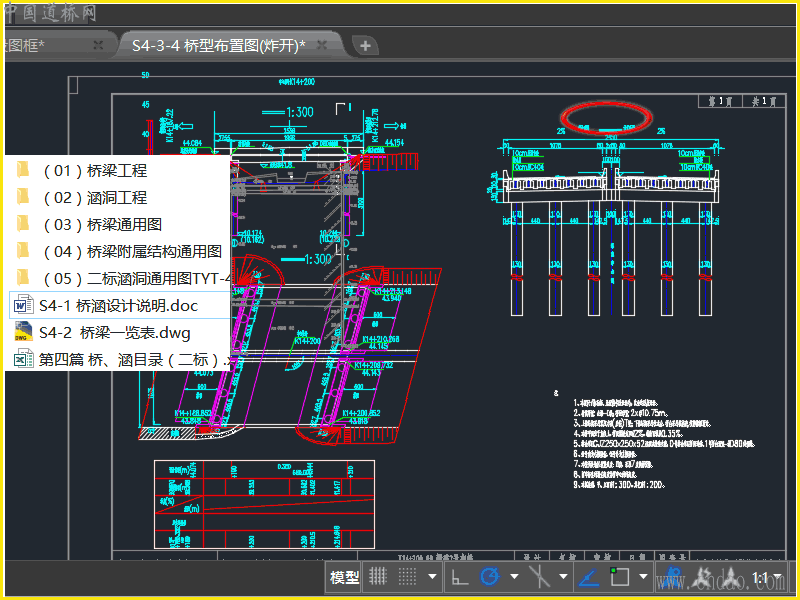
Task: Toggle snap mode dotted grid icon
Action: (x=408, y=577)
